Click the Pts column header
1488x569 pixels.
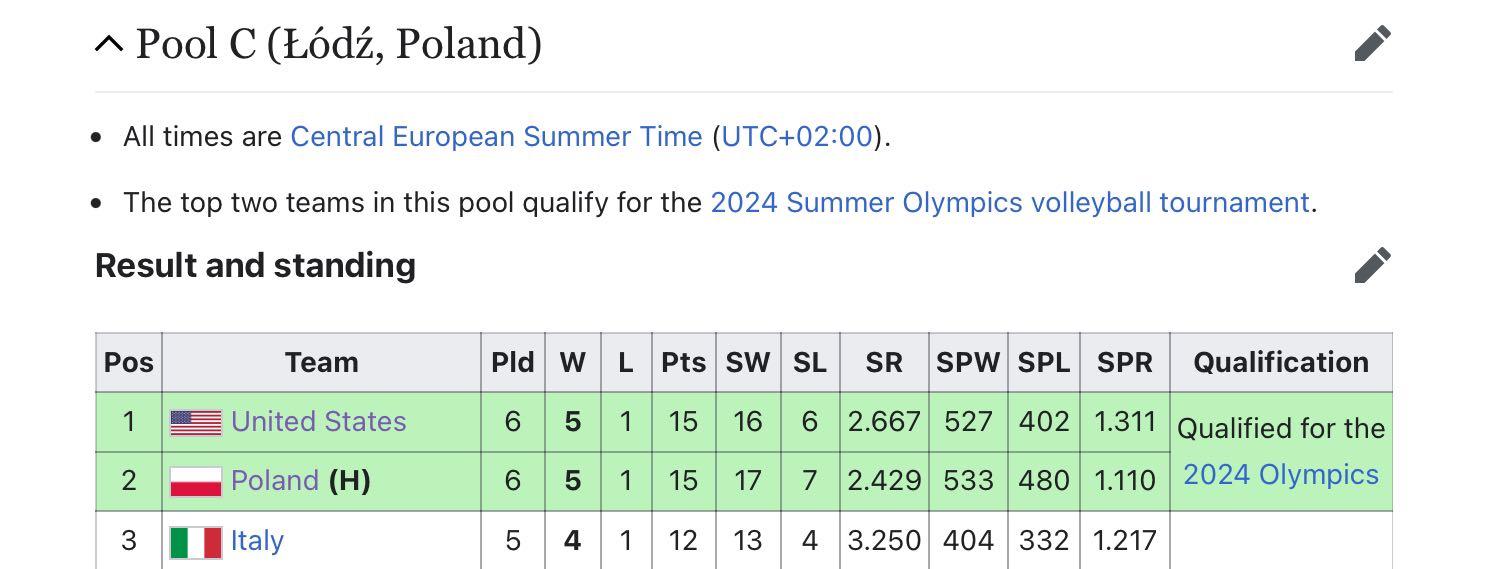pyautogui.click(x=684, y=362)
